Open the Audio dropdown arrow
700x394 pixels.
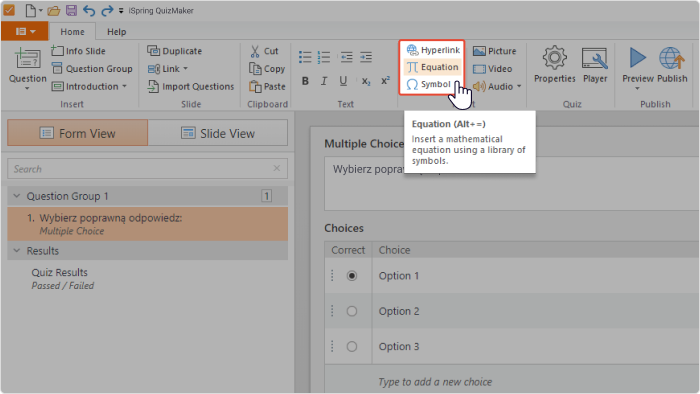519,86
